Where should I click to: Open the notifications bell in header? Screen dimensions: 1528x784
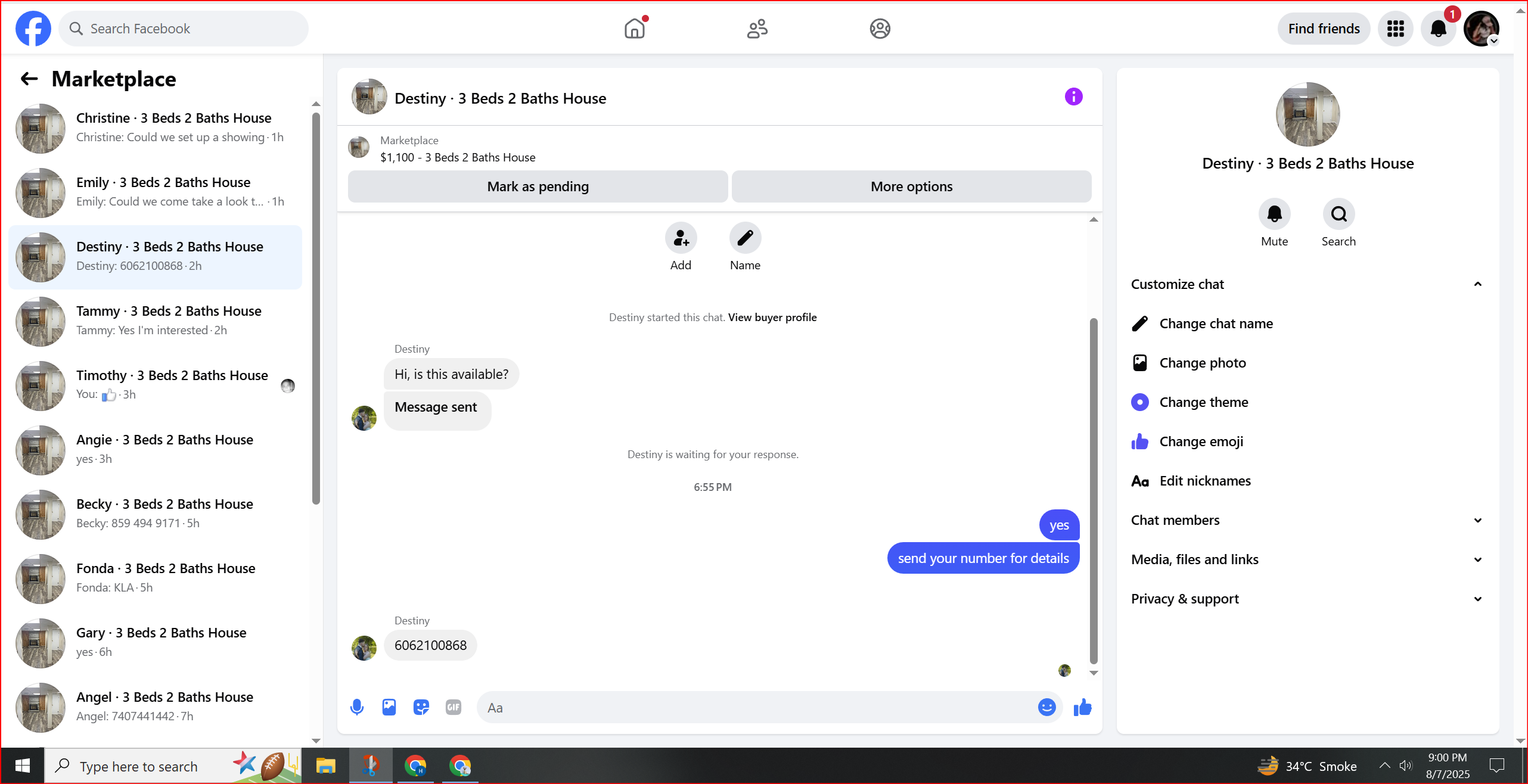point(1439,29)
